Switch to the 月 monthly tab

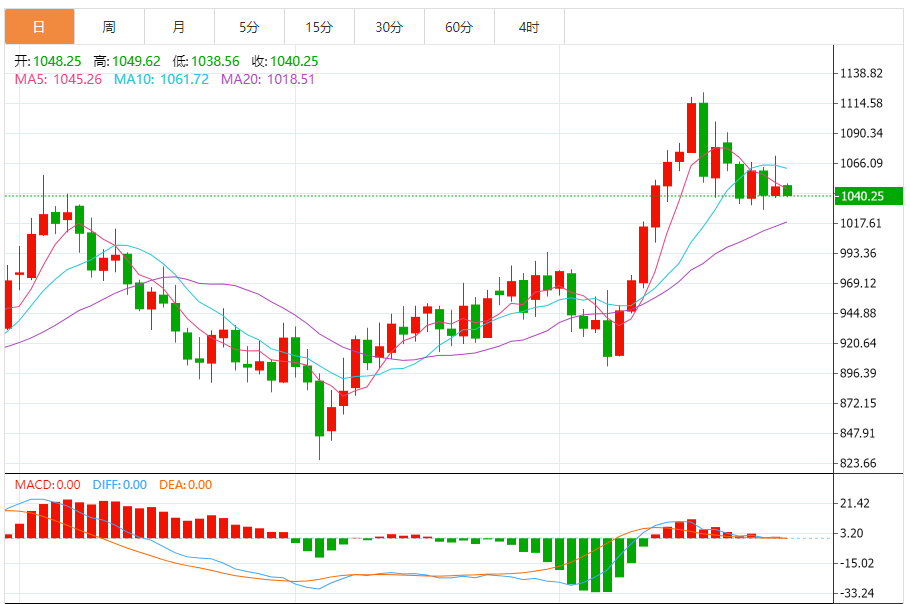179,27
